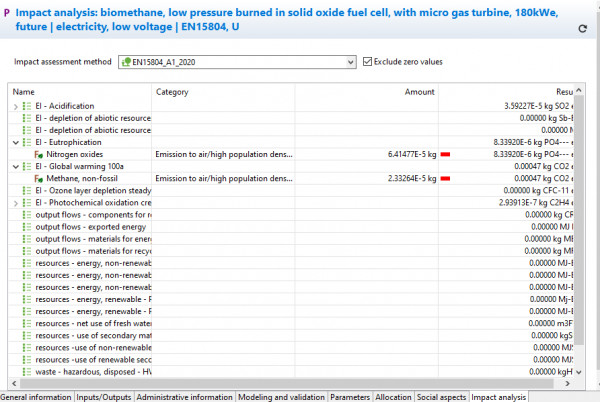The width and height of the screenshot is (600, 402).
Task: Open the Modeling and validation tab
Action: 281,397
